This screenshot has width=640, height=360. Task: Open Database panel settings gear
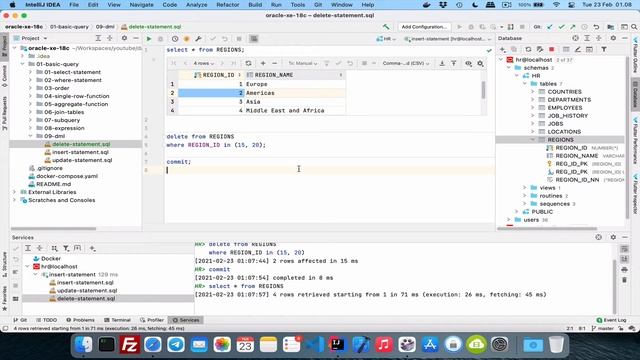(x=613, y=38)
